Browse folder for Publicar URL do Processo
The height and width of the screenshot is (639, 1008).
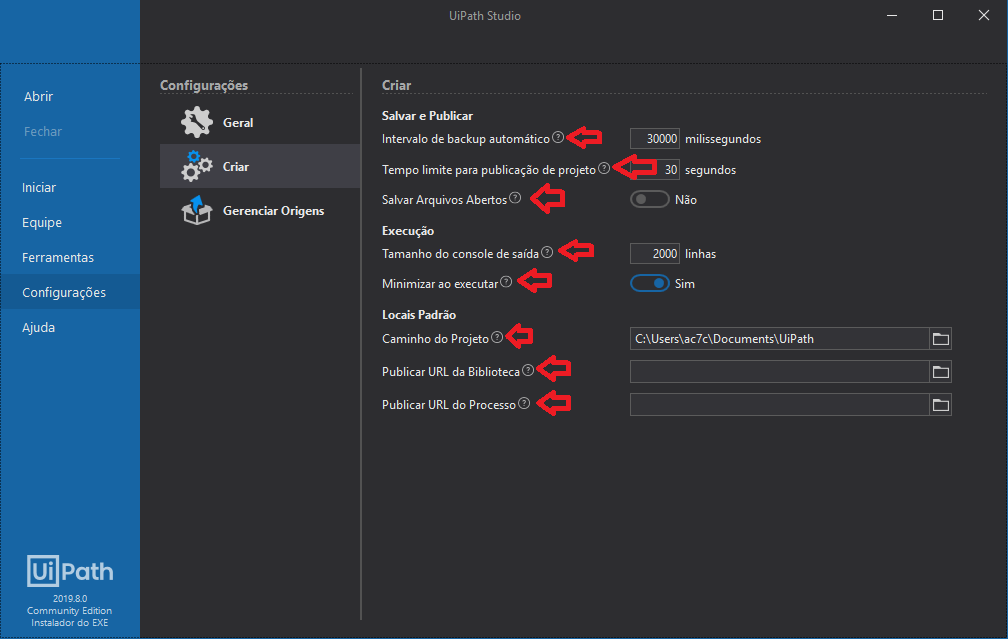pyautogui.click(x=940, y=405)
